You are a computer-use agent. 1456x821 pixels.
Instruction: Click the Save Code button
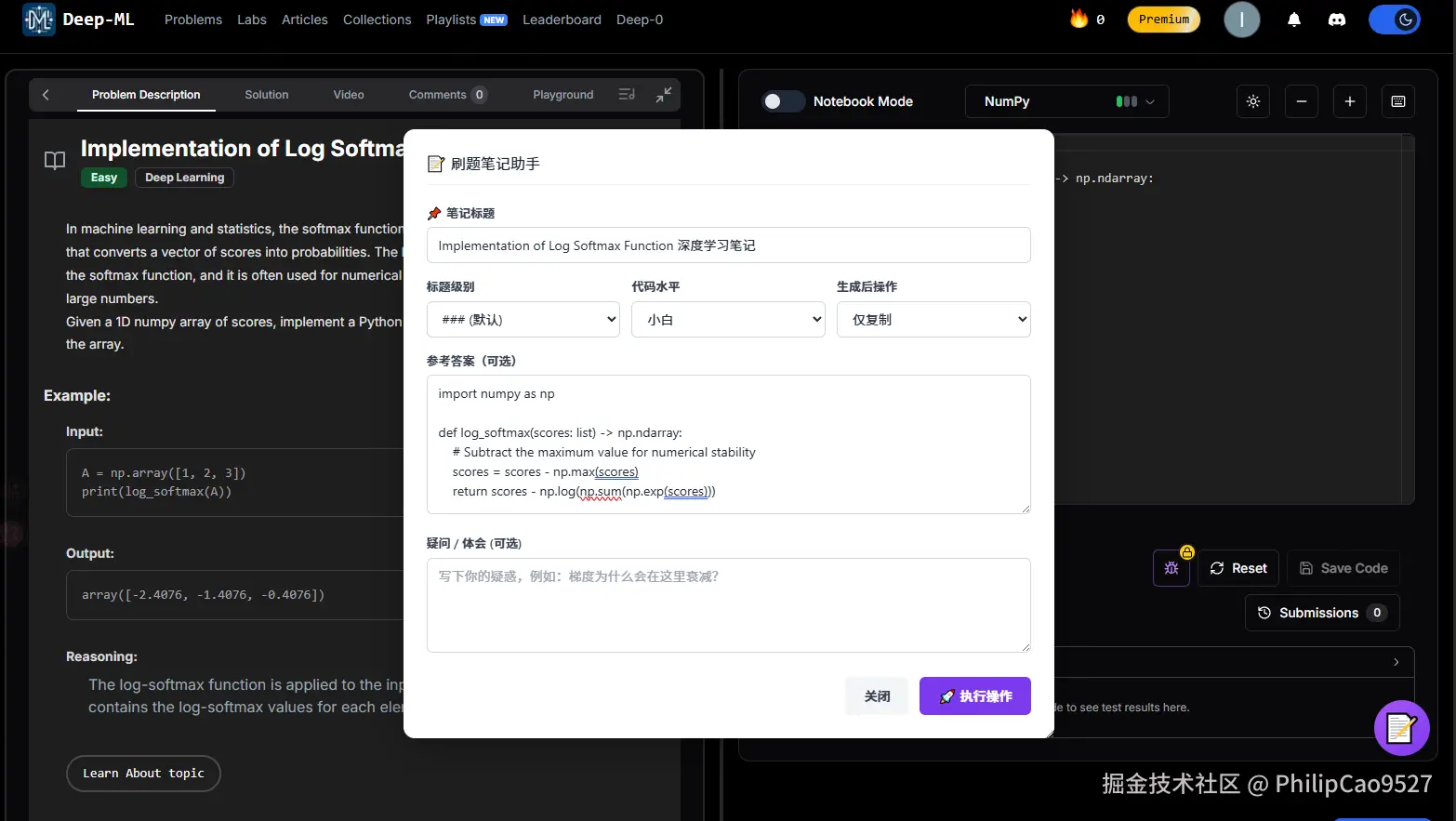click(x=1343, y=568)
